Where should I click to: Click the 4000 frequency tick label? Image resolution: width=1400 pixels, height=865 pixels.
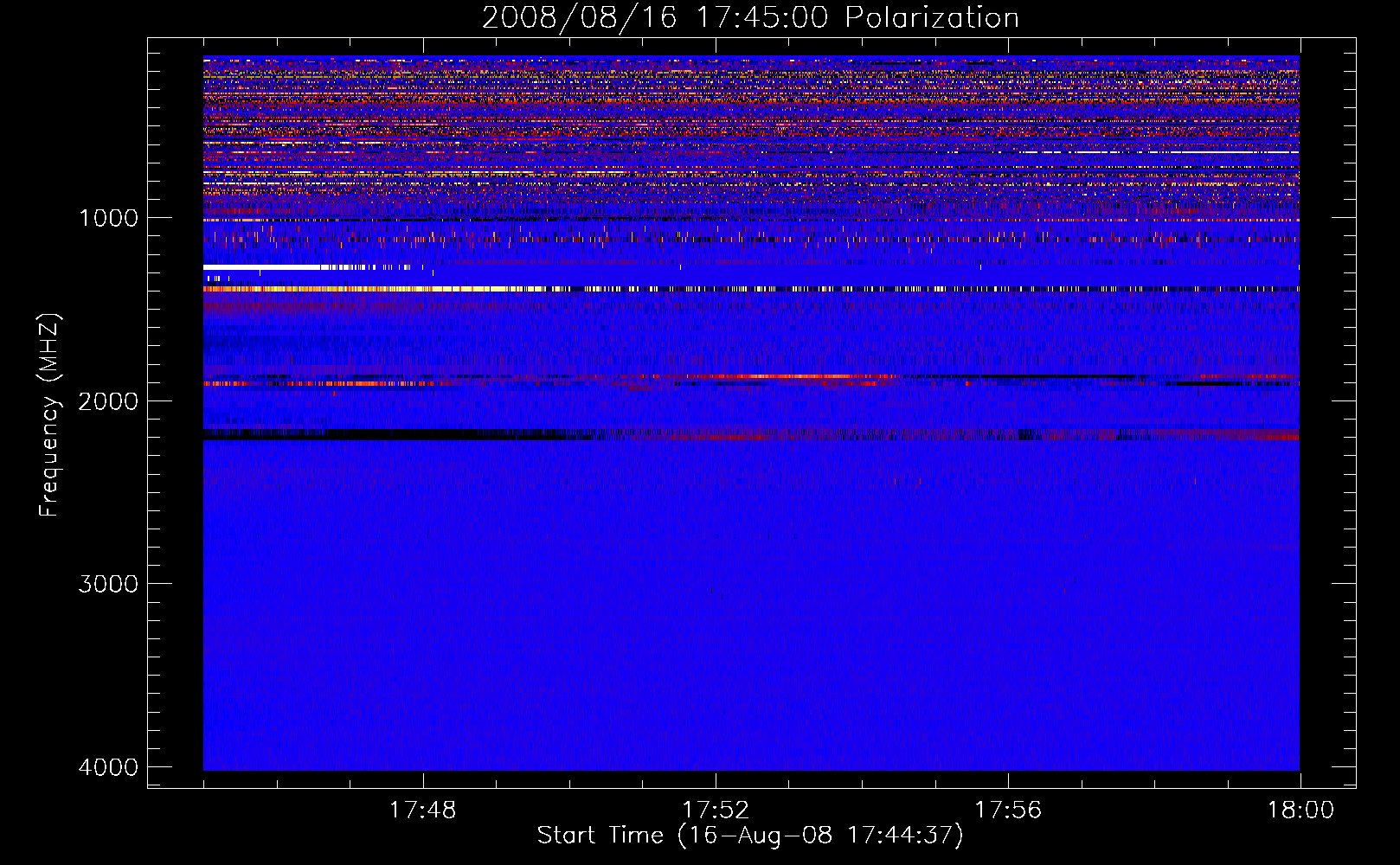[109, 767]
